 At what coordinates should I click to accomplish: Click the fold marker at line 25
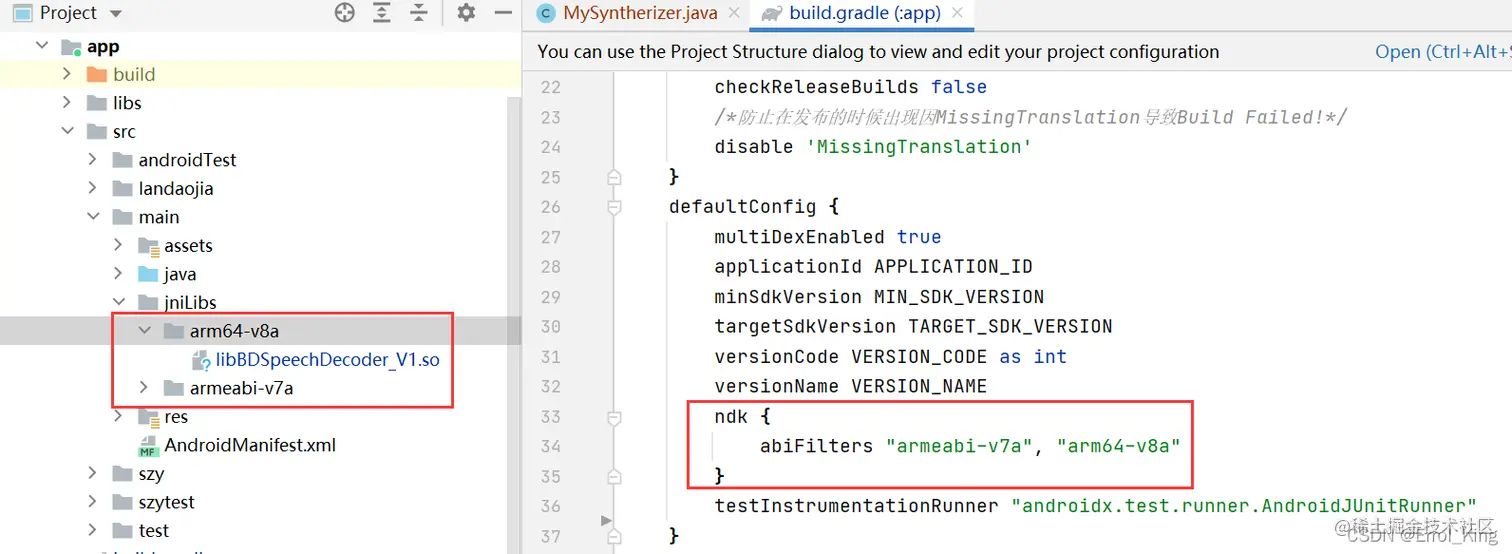(614, 177)
